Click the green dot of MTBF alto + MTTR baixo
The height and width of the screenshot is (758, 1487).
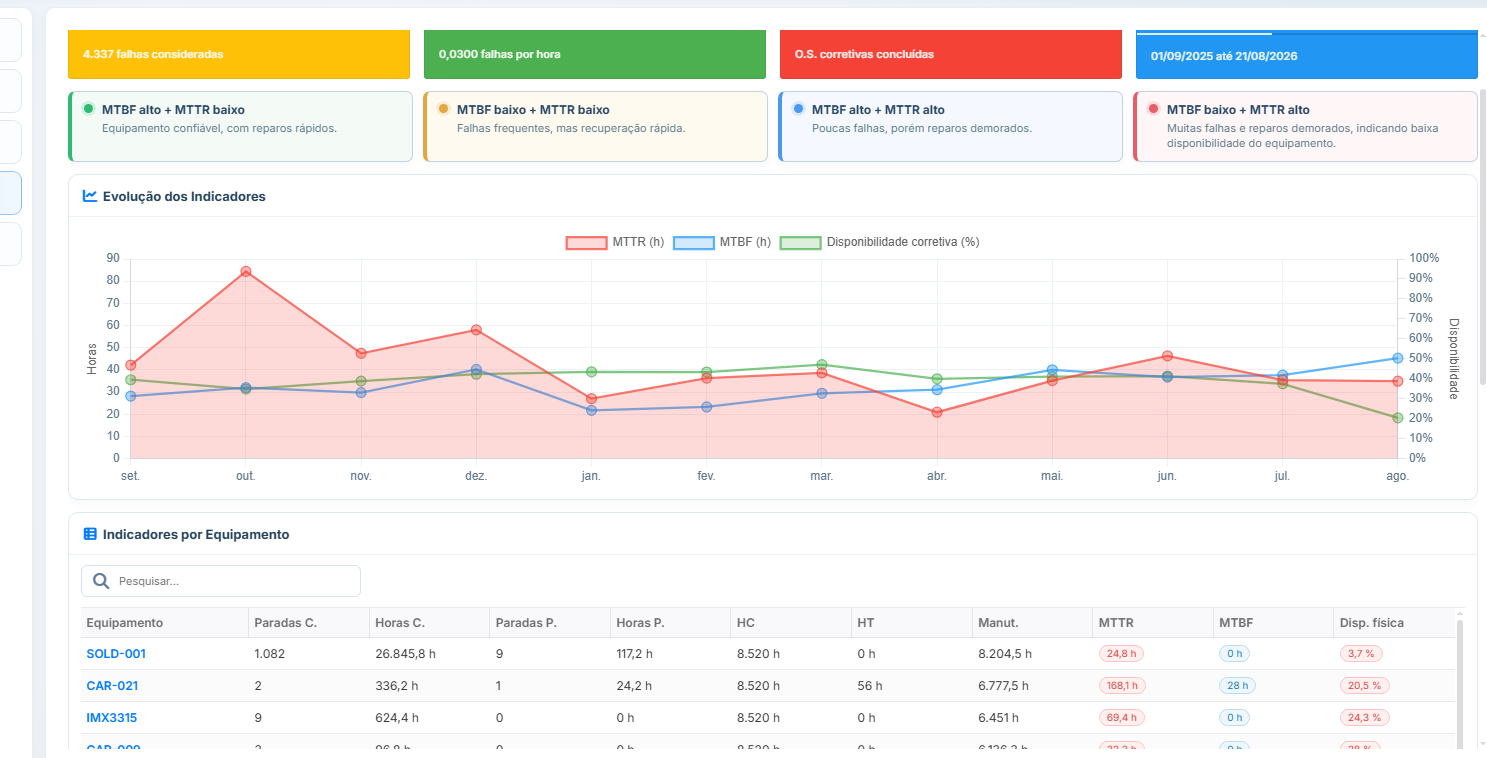click(x=88, y=109)
